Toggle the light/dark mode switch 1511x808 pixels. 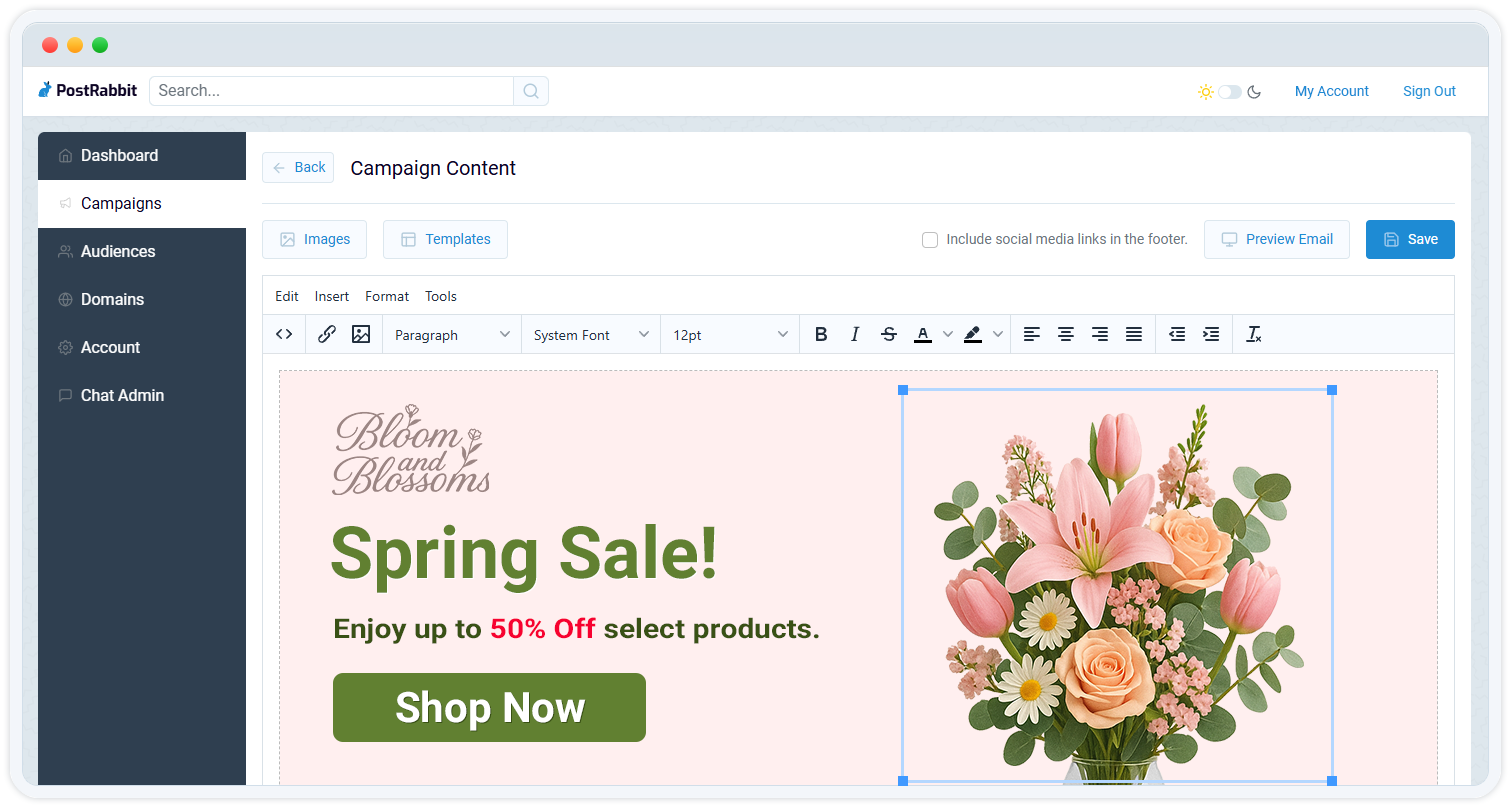[x=1230, y=92]
